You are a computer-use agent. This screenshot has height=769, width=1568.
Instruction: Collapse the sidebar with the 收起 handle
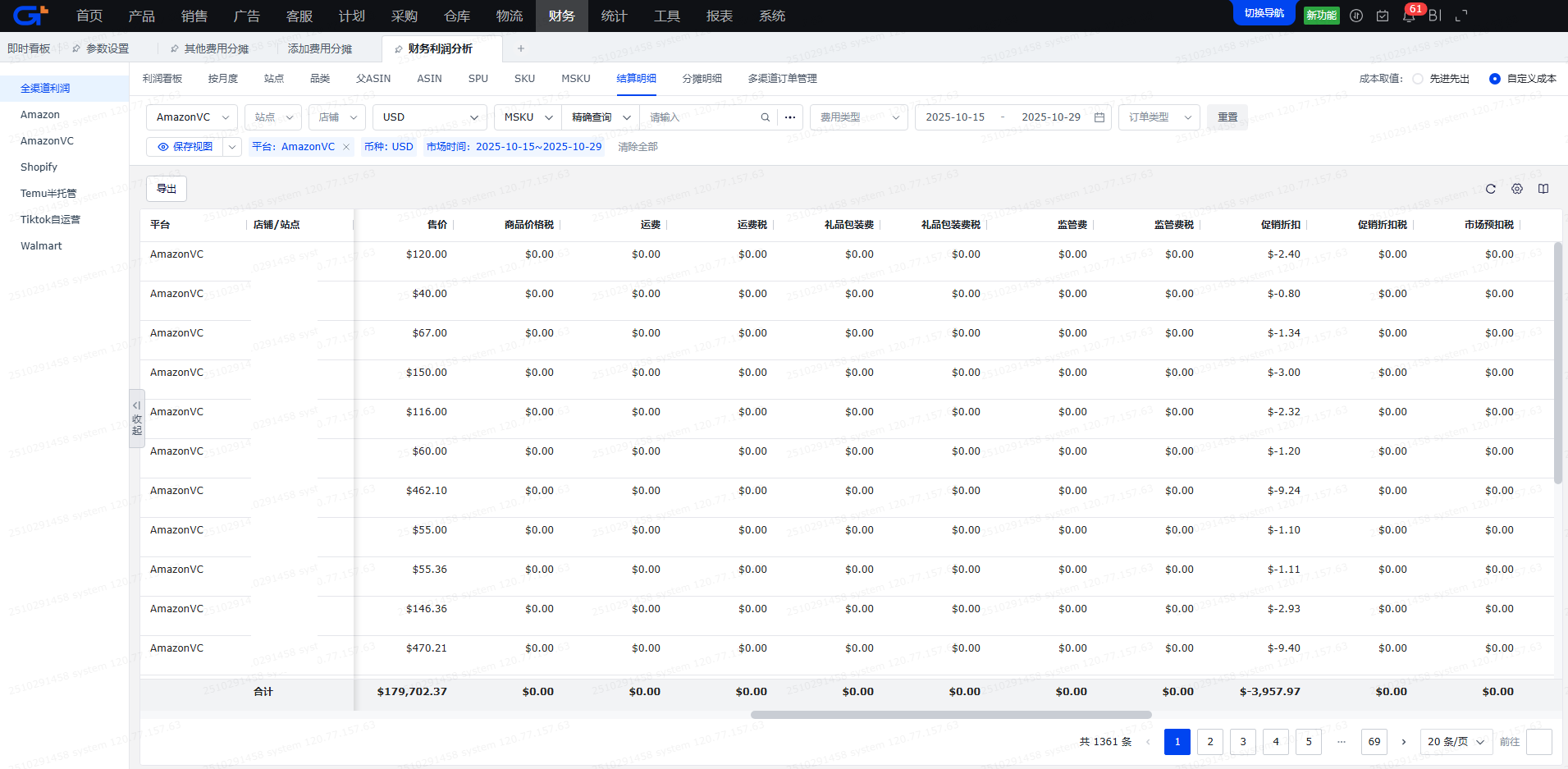point(137,418)
